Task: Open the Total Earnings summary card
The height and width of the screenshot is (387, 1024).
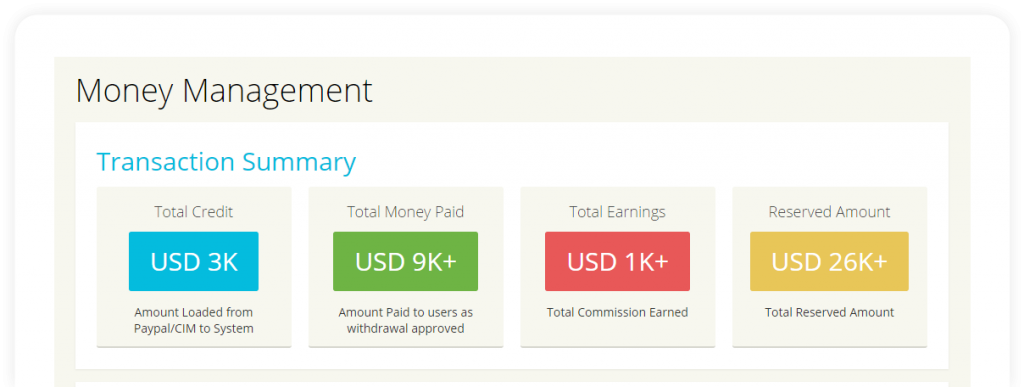Action: coord(618,267)
